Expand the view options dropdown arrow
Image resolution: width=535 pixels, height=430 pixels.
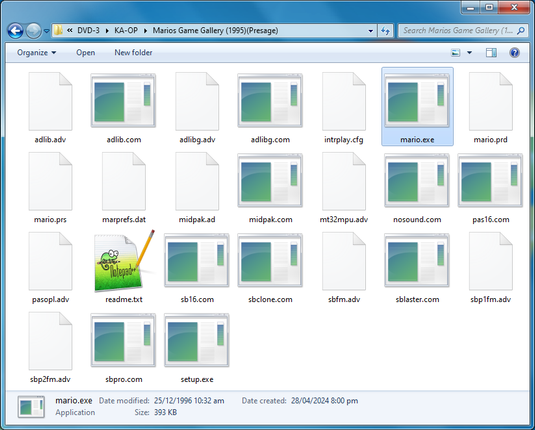click(x=469, y=53)
